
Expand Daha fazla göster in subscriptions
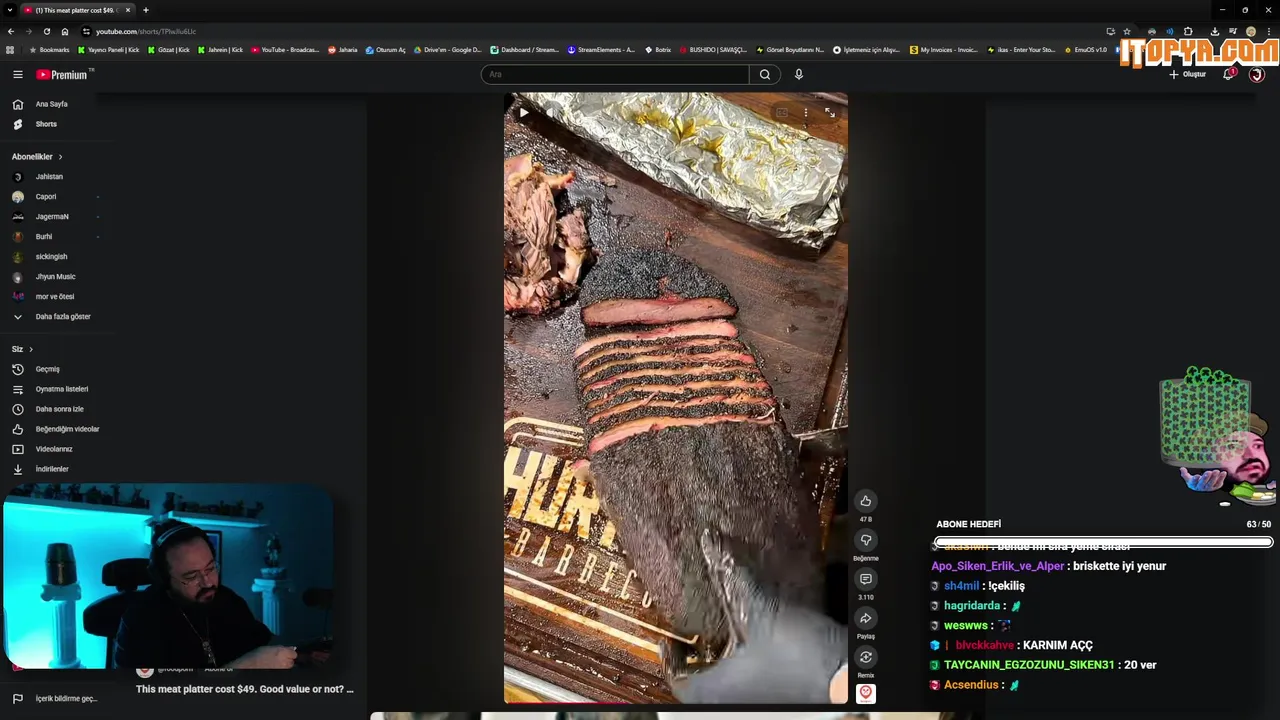click(x=62, y=317)
